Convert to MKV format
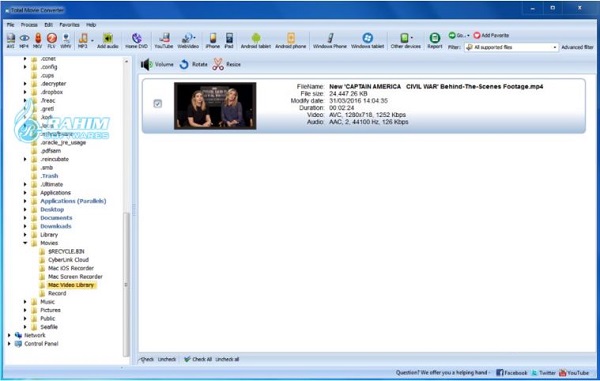The height and width of the screenshot is (381, 600). click(x=38, y=41)
